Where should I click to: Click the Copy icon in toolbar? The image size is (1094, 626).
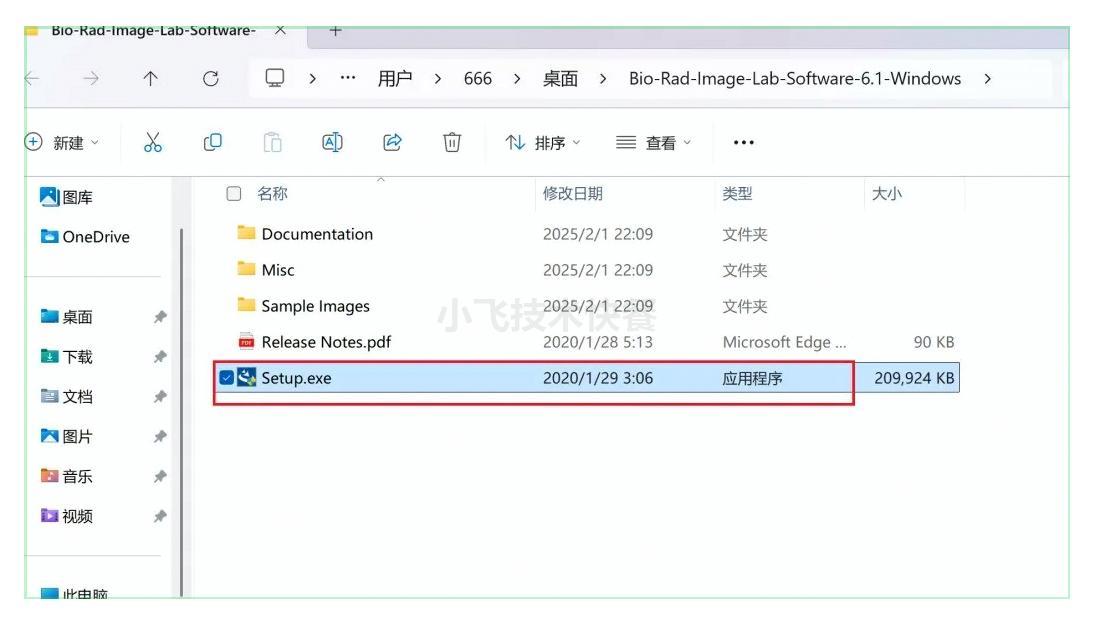[x=212, y=142]
